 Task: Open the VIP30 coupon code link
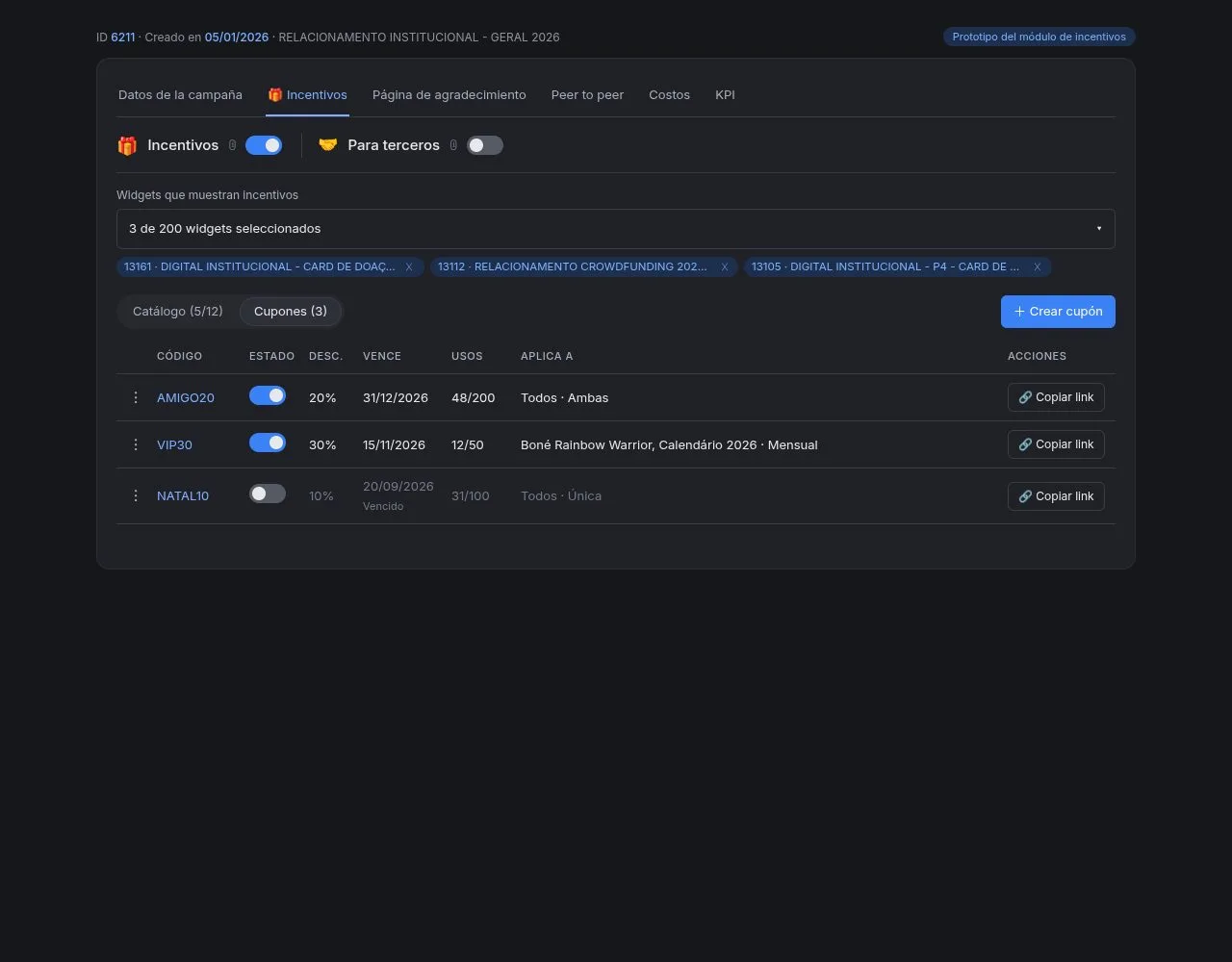click(x=174, y=444)
